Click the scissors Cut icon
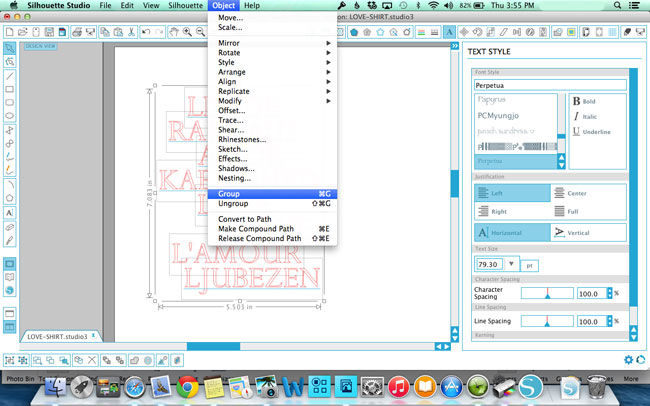Image resolution: width=650 pixels, height=406 pixels. coord(131,32)
